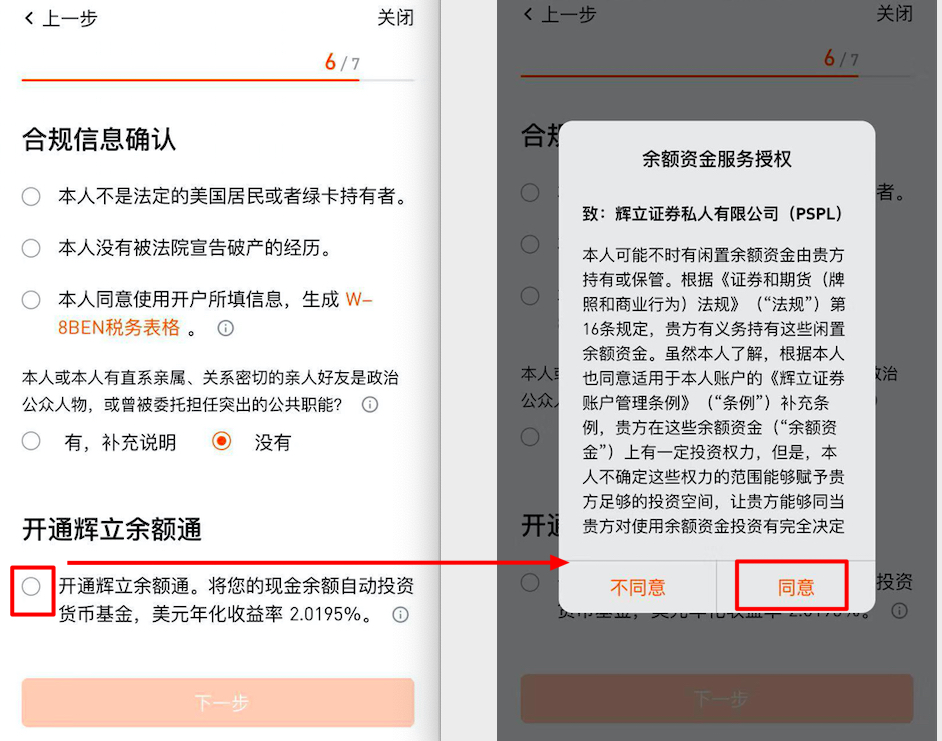Select third compliance radio in right dimmed screen
The image size is (942, 741).
coord(530,296)
